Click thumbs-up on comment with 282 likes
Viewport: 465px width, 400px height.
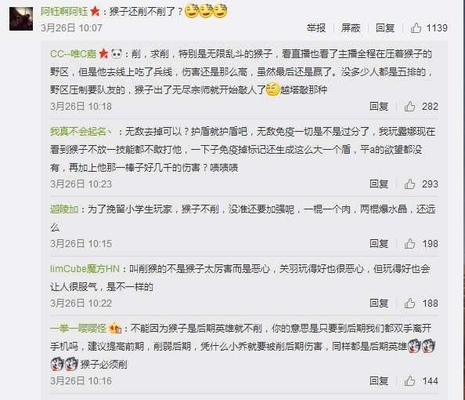pos(410,106)
